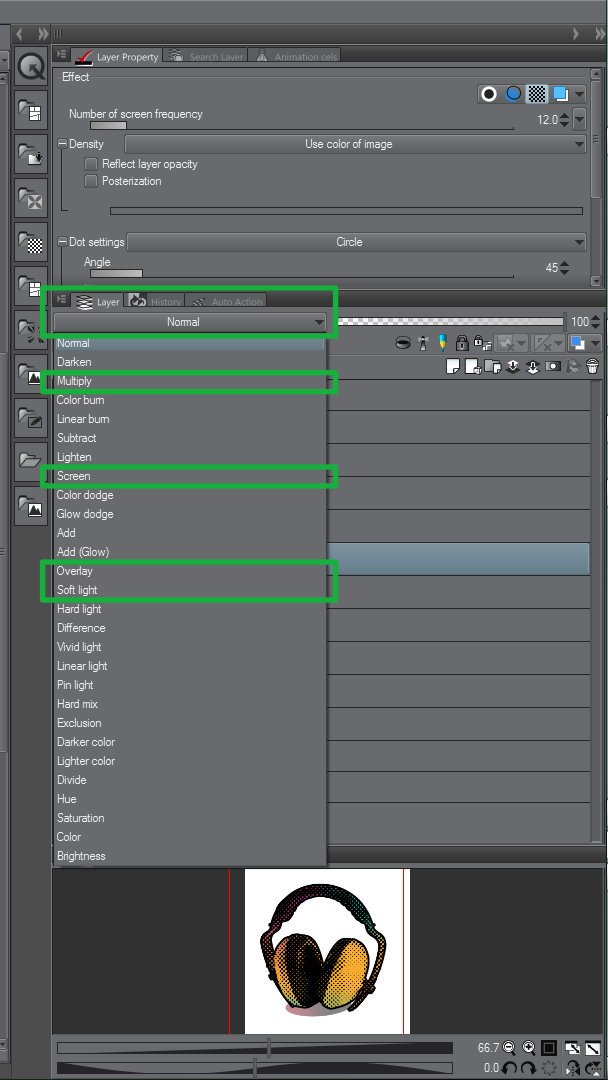608x1080 pixels.
Task: Set as Draft Layer pencil icon
Action: tap(442, 342)
